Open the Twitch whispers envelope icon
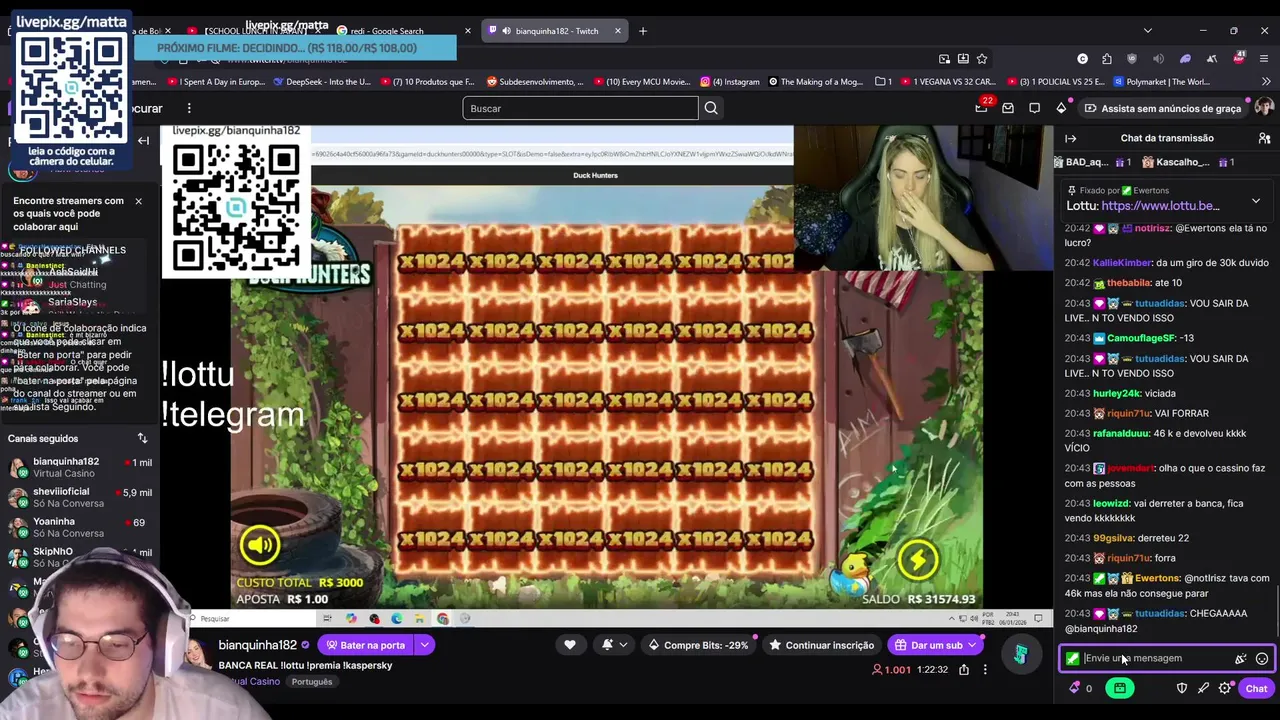The width and height of the screenshot is (1280, 720). (1008, 108)
